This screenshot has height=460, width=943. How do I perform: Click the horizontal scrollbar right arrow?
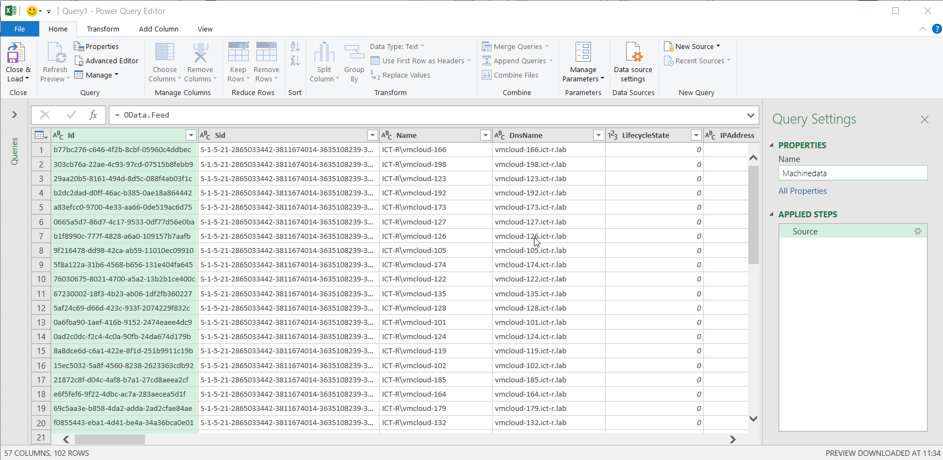pyautogui.click(x=733, y=440)
